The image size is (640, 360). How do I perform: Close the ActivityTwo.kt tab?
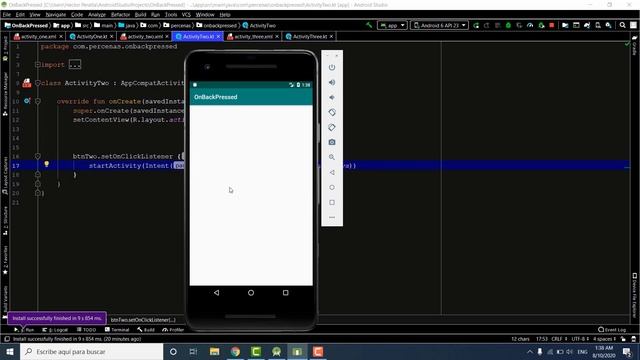(x=218, y=36)
